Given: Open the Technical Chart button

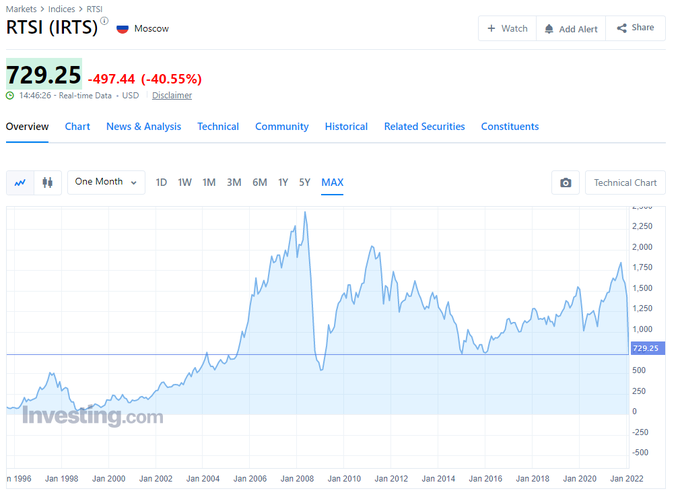Looking at the screenshot, I should (625, 183).
